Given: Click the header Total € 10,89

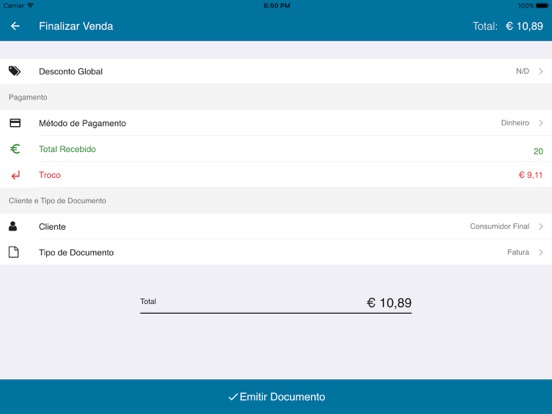Looking at the screenshot, I should point(508,26).
